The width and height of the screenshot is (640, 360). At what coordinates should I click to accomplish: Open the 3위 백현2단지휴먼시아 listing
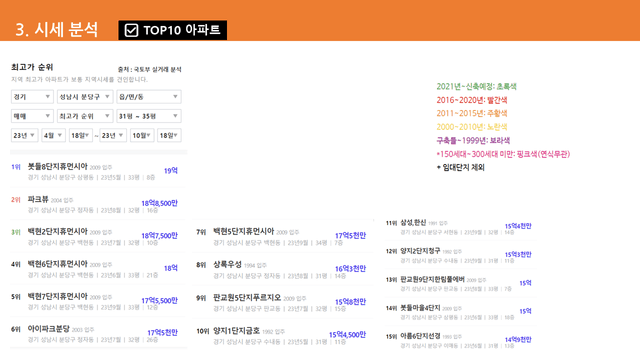(x=98, y=236)
